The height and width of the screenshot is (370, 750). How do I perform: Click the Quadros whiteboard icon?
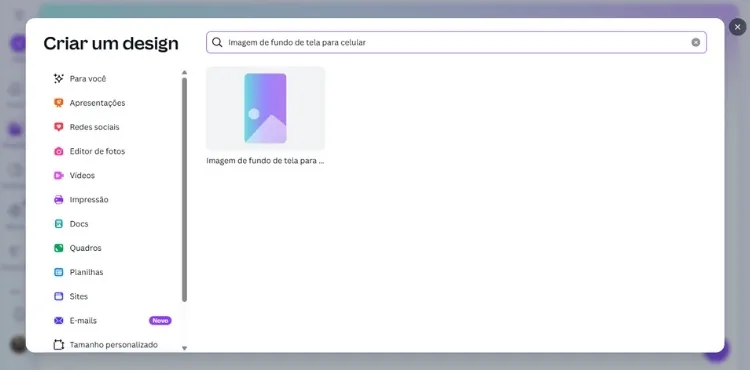(58, 248)
